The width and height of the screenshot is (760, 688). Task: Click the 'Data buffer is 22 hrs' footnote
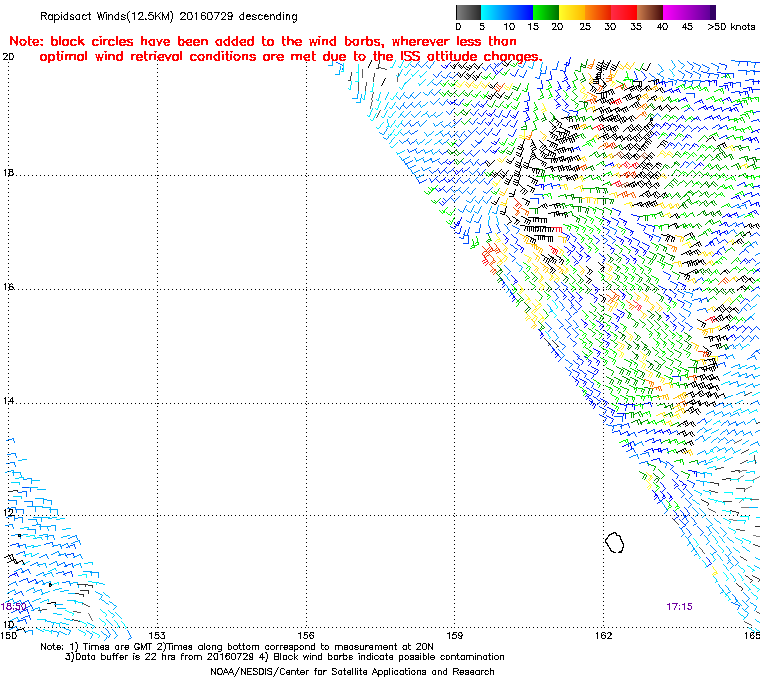(x=285, y=657)
